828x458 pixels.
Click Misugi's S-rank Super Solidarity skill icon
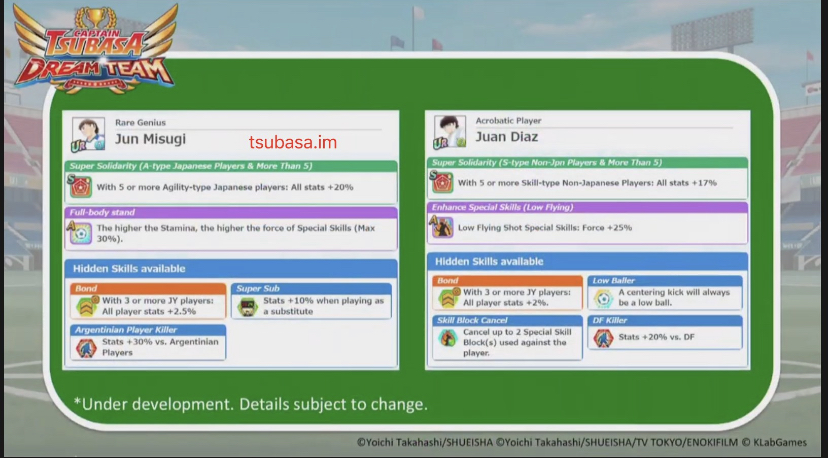80,186
